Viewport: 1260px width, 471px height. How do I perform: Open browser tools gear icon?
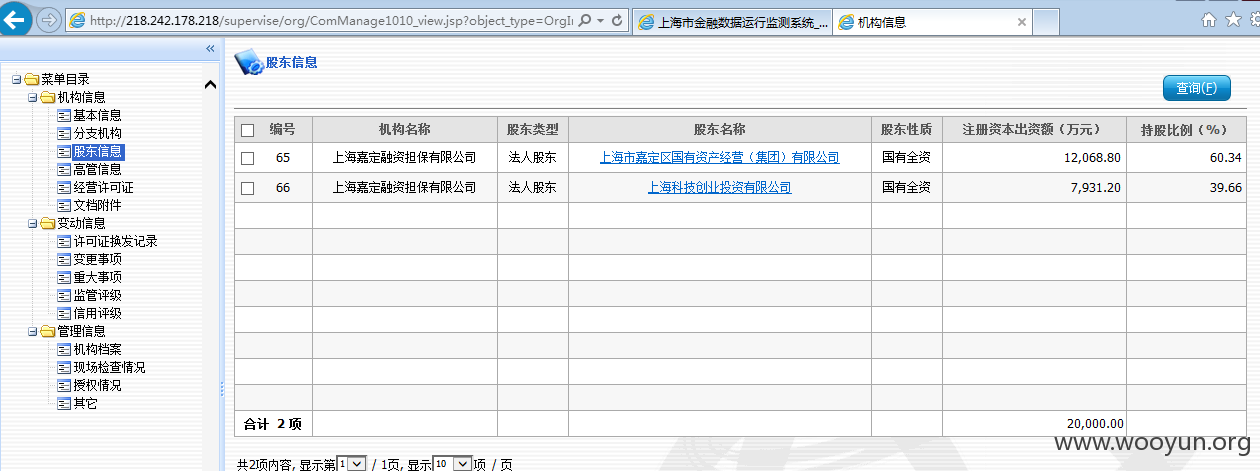click(1253, 20)
